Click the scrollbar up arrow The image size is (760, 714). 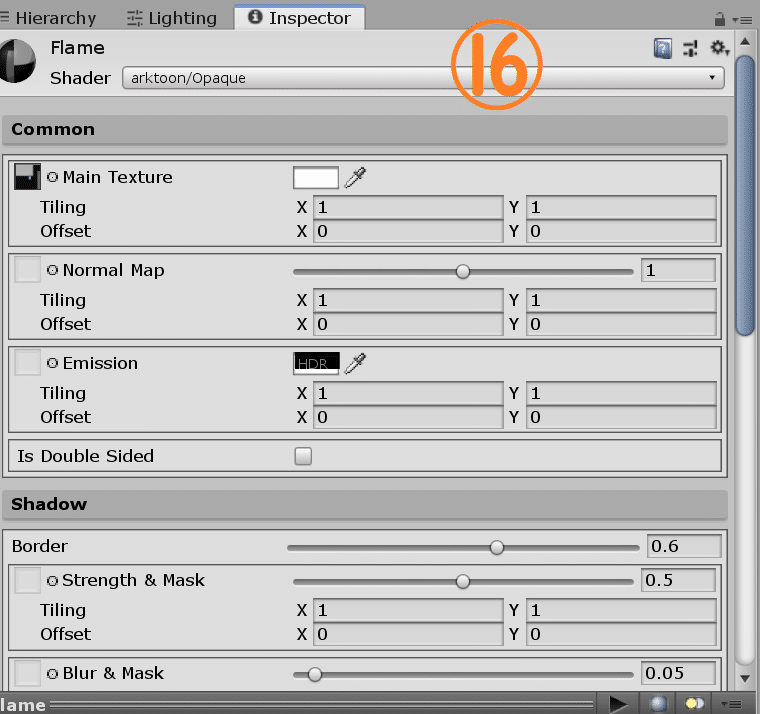click(x=745, y=42)
